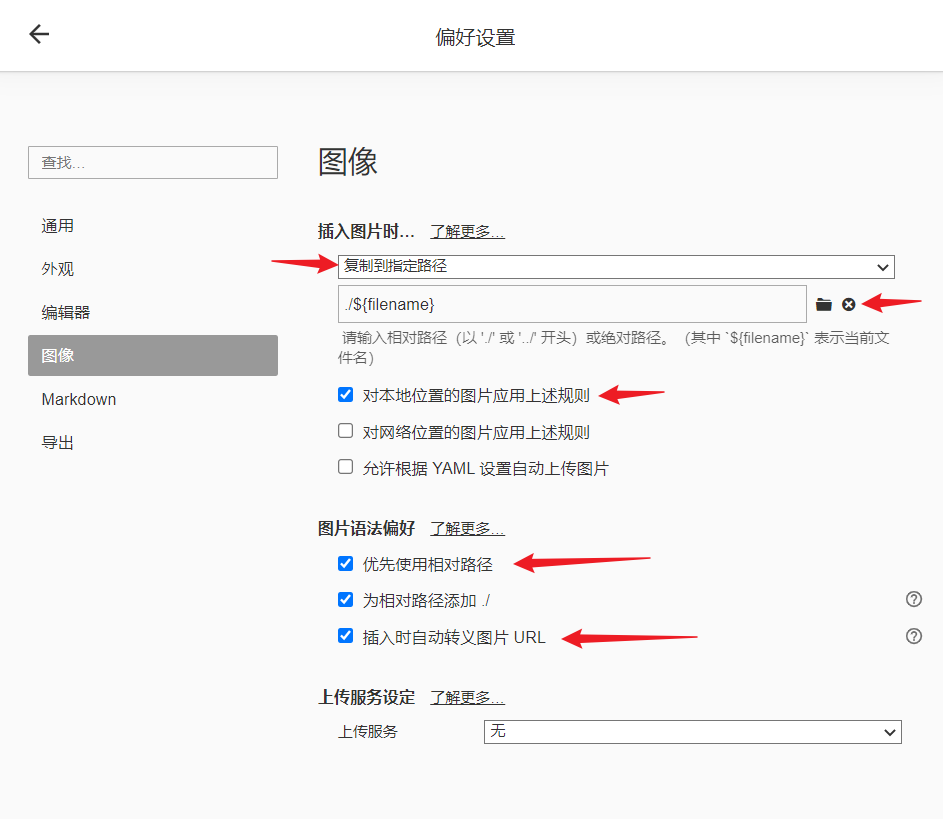Enable 允许根据 YAML 设置自动上传图片 checkbox

(x=346, y=467)
